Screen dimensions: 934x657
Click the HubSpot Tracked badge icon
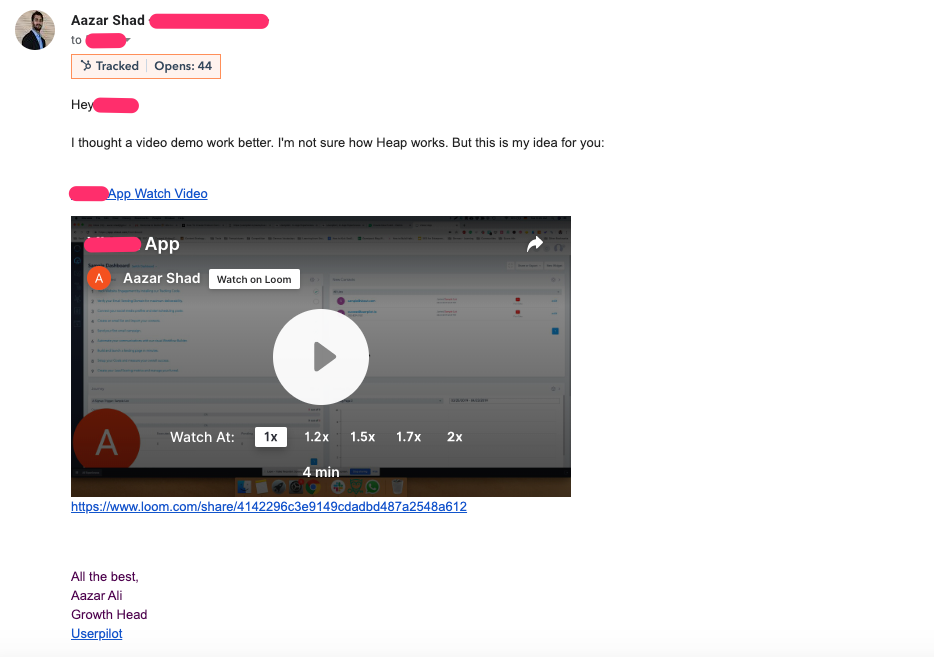[86, 66]
